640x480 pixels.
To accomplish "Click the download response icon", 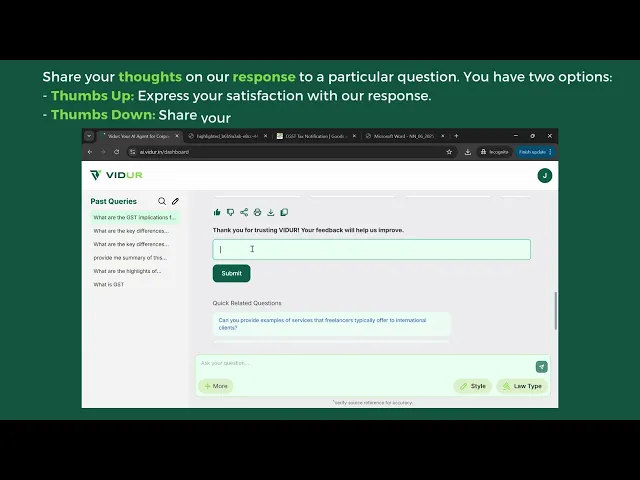I will (271, 212).
